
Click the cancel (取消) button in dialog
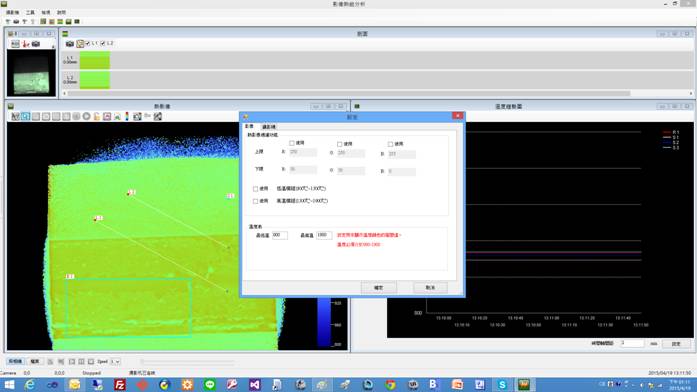pyautogui.click(x=430, y=288)
